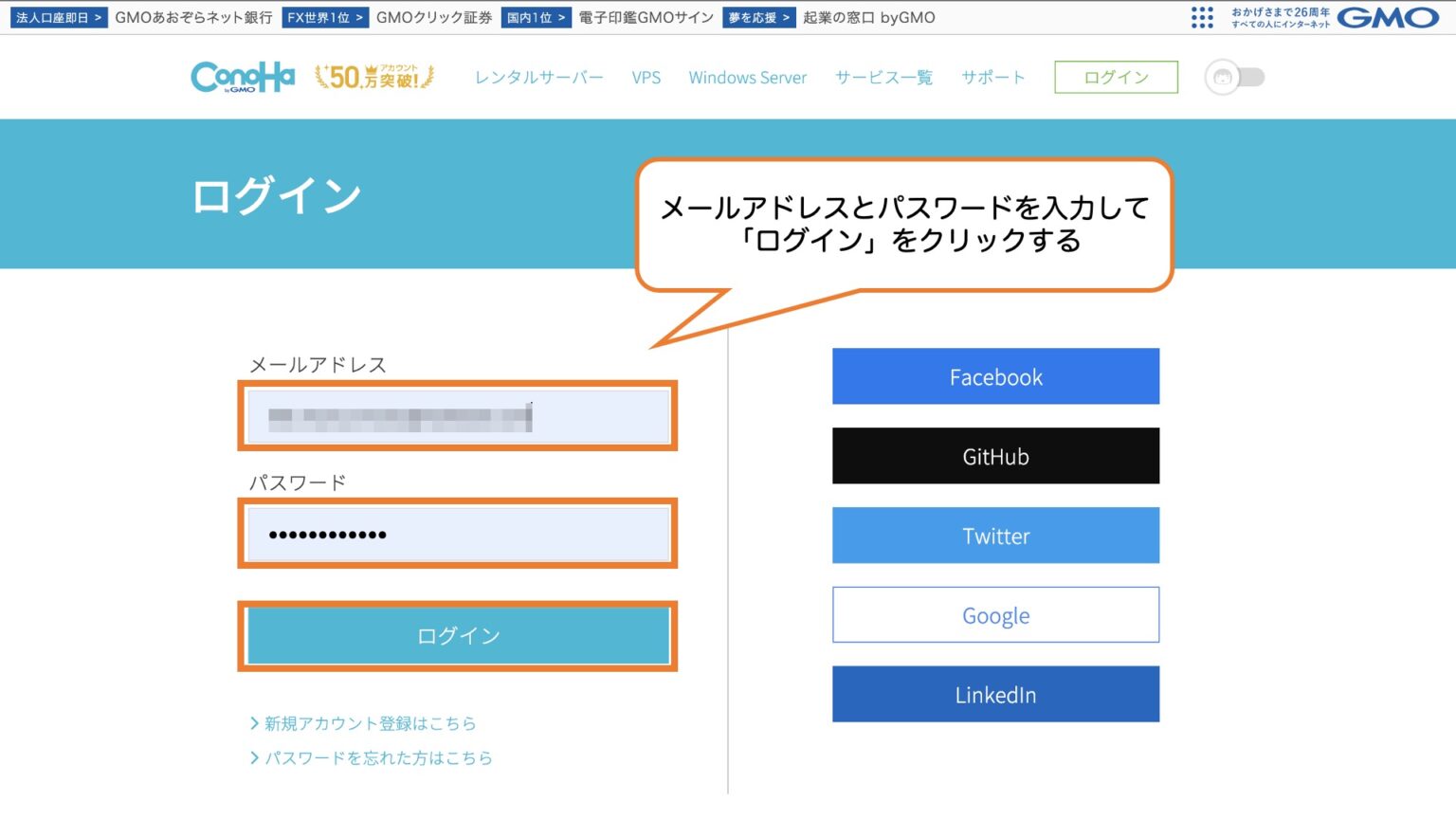1456x819 pixels.
Task: Click the mascot character icon
Action: tap(1222, 77)
